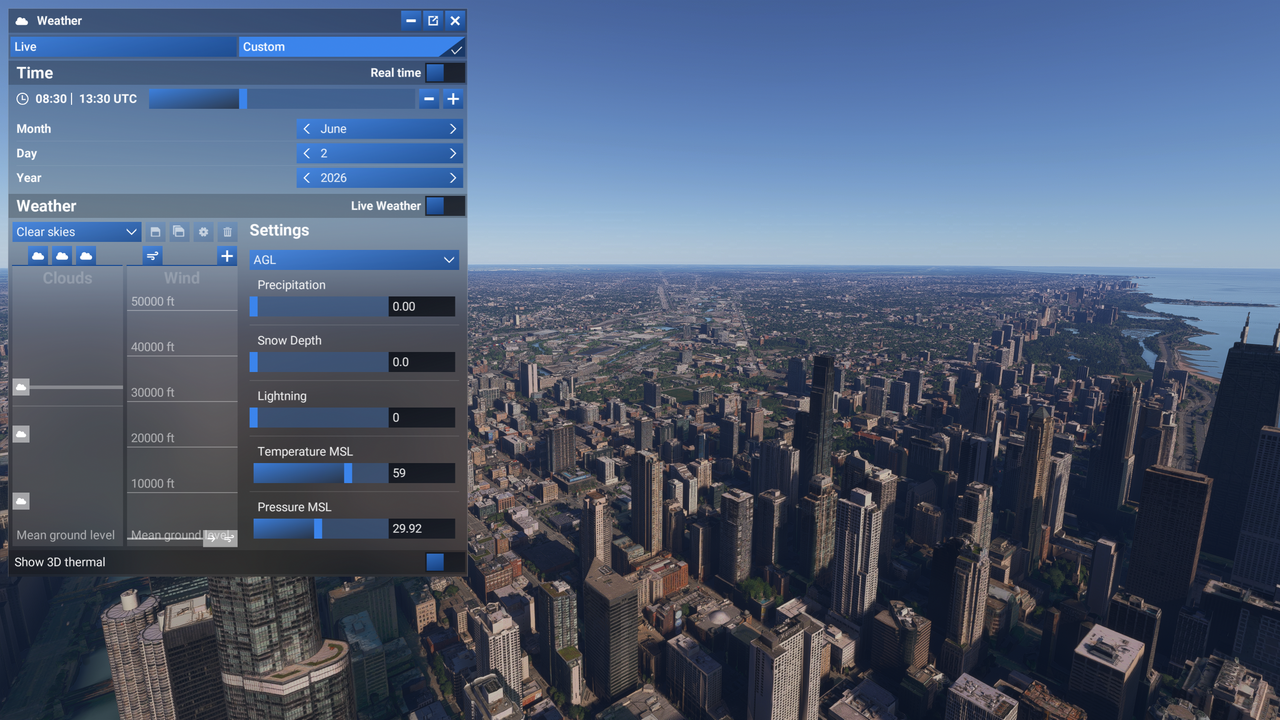The image size is (1280, 720).
Task: Select the ground wind layer marker
Action: click(x=220, y=538)
